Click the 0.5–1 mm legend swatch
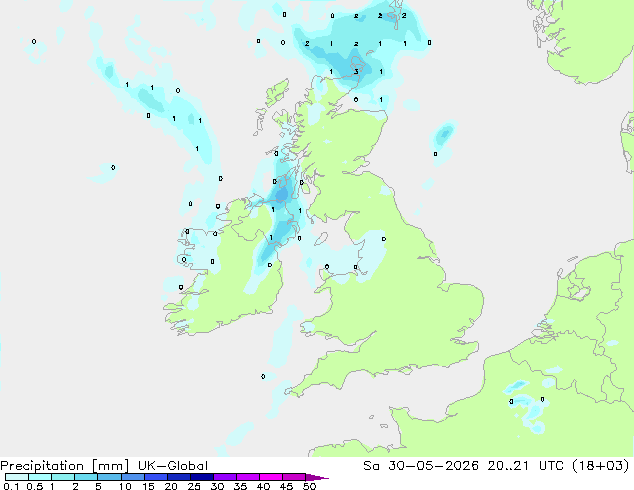The image size is (634, 490). point(40,477)
